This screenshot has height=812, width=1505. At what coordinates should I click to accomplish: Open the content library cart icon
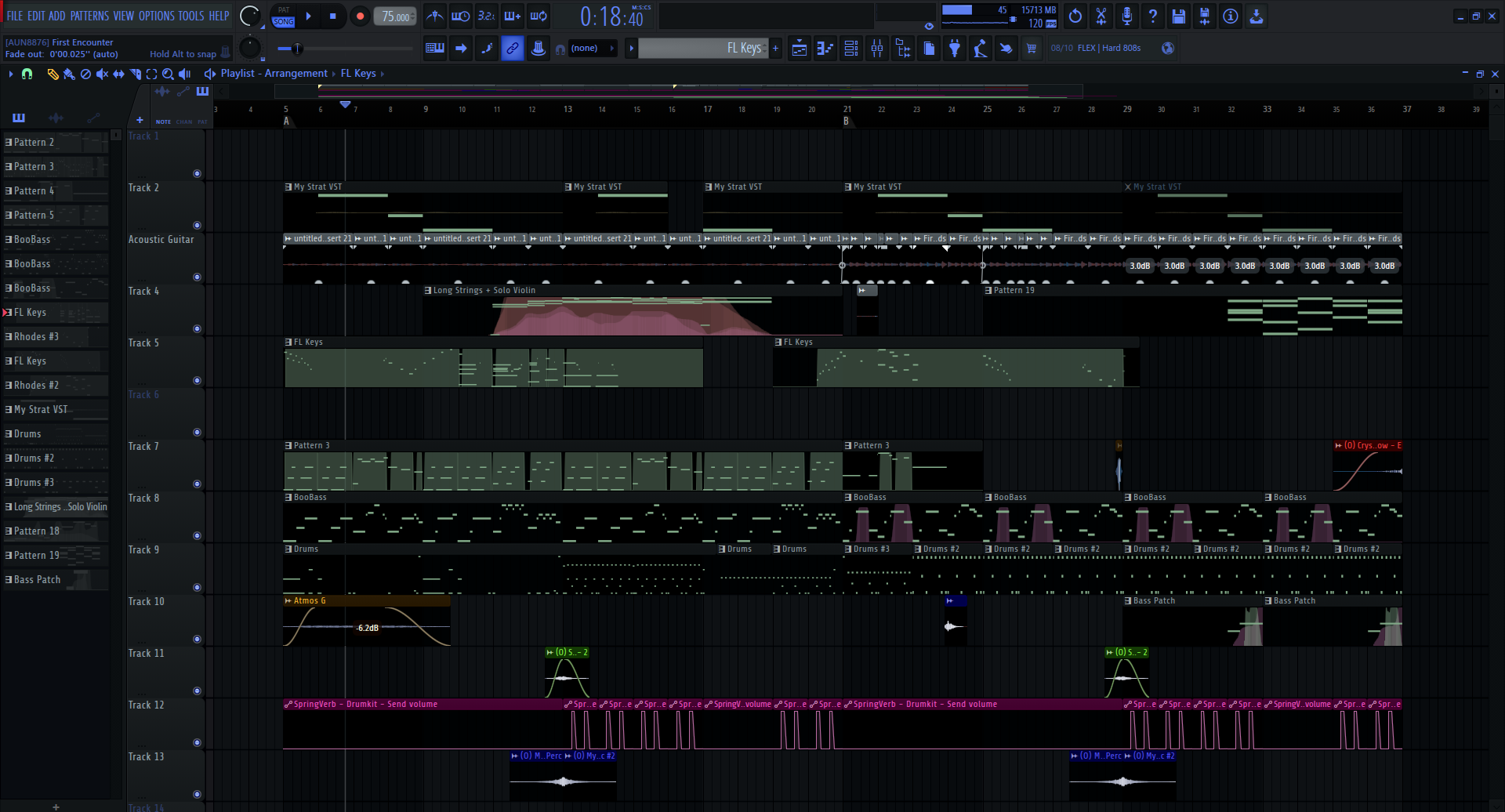pyautogui.click(x=1032, y=49)
